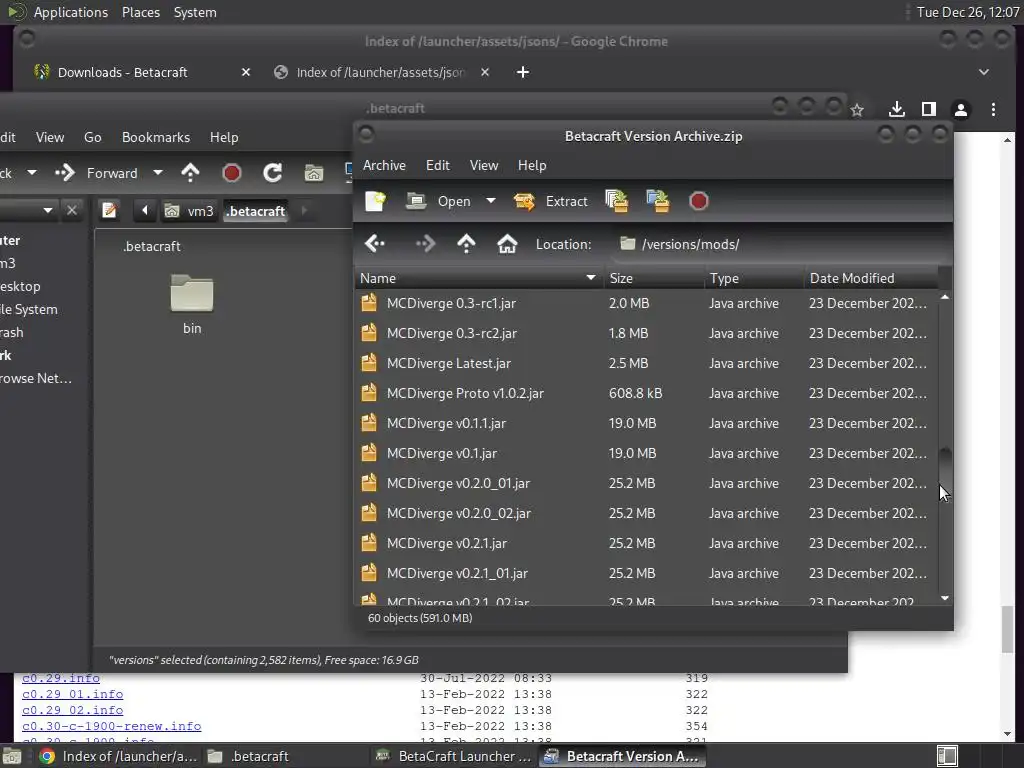Image resolution: width=1024 pixels, height=768 pixels.
Task: Switch to the Downloads - Betacraft Chrome tab
Action: pos(123,72)
